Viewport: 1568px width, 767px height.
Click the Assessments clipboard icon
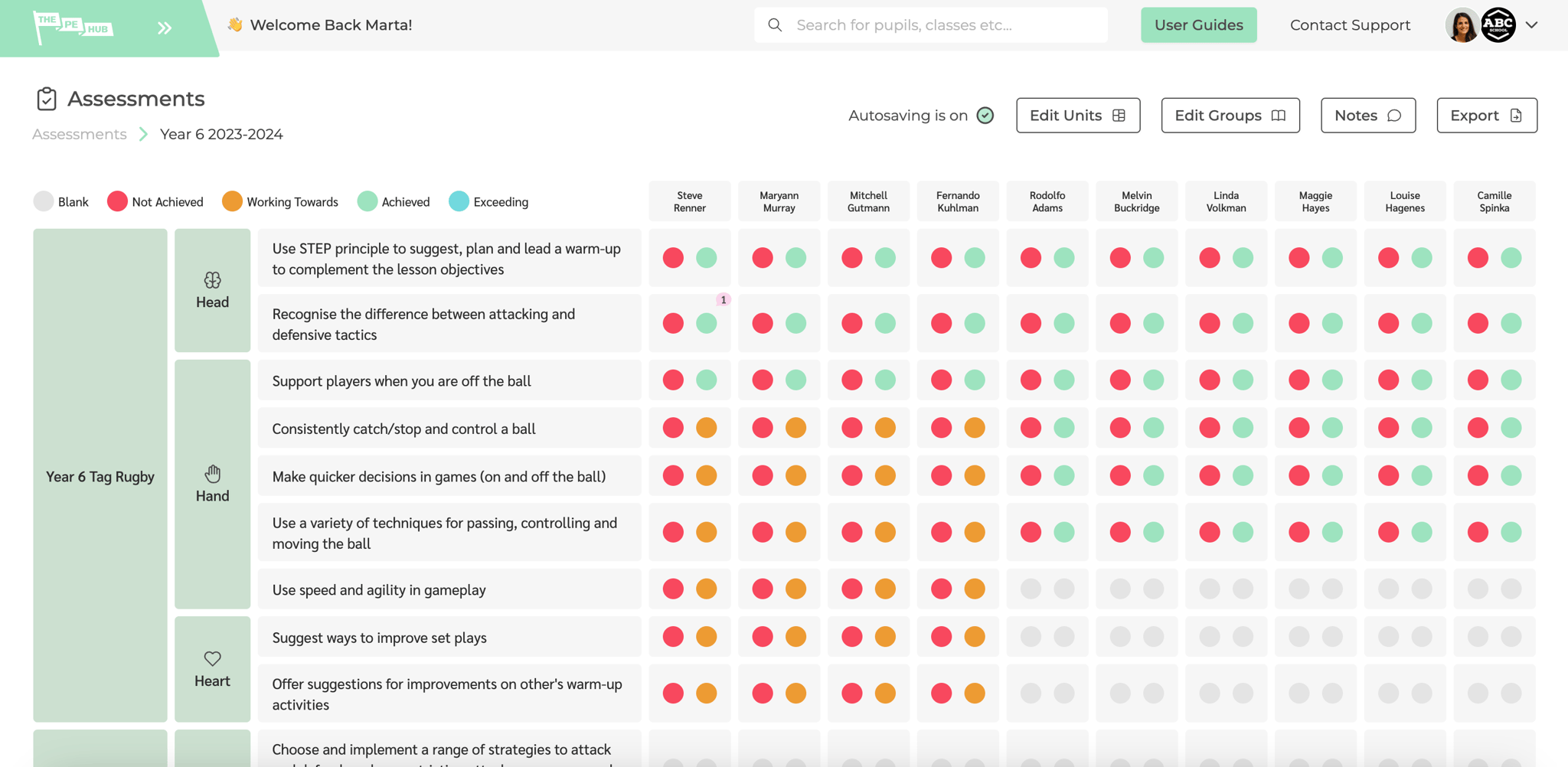click(47, 98)
